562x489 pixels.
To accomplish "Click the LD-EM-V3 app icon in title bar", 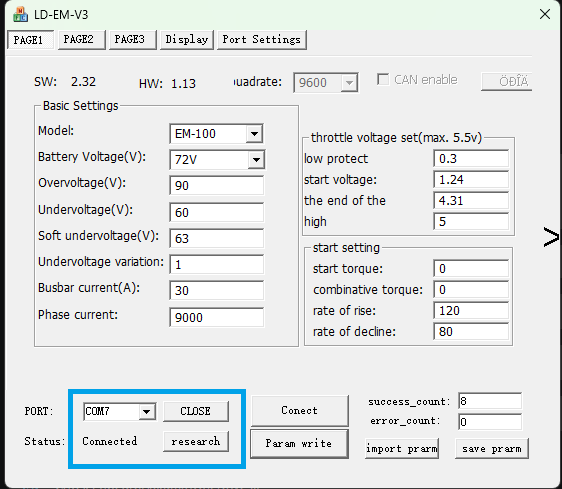I will (x=20, y=15).
